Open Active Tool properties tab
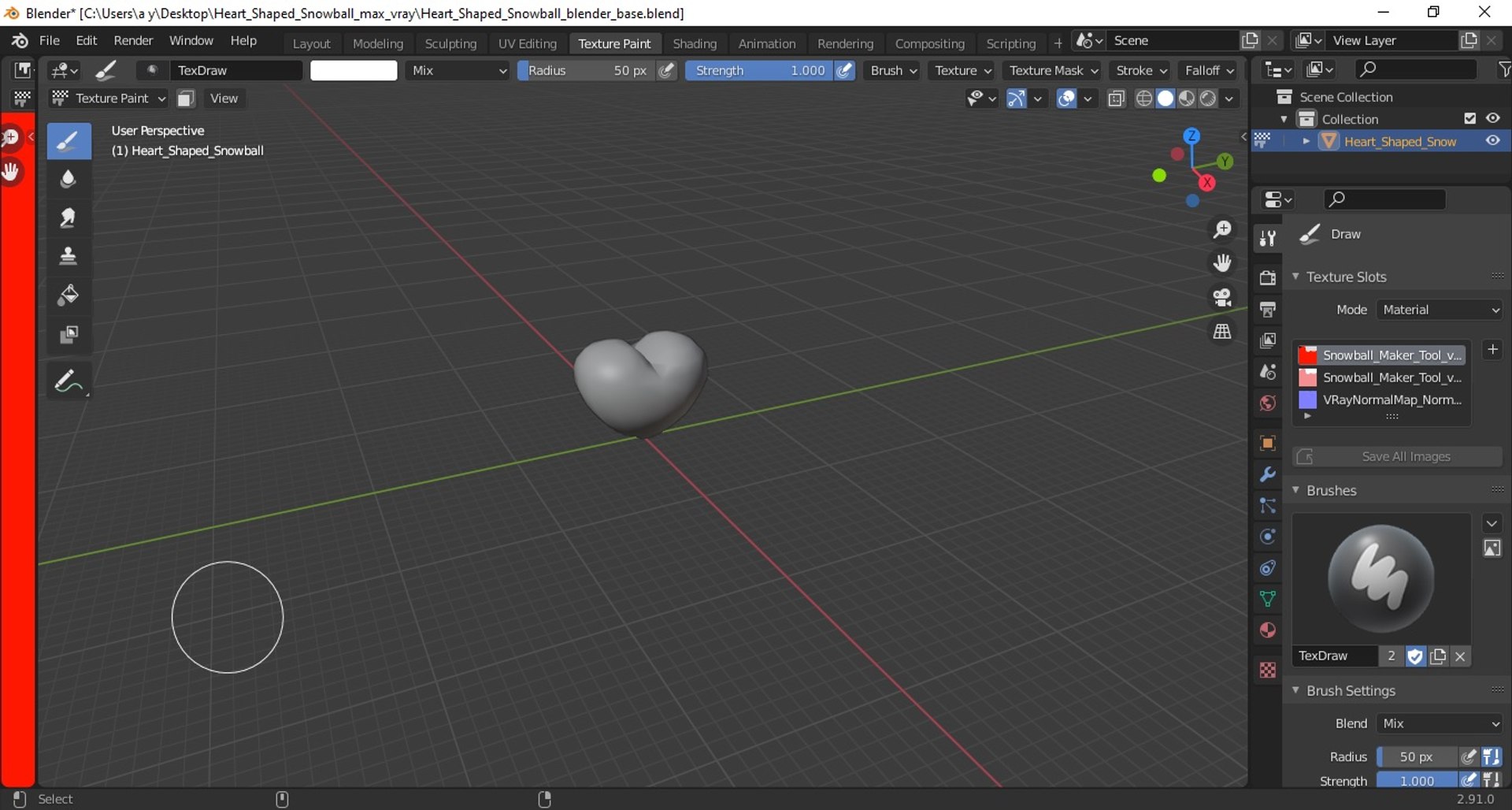Viewport: 1512px width, 810px height. click(1267, 238)
